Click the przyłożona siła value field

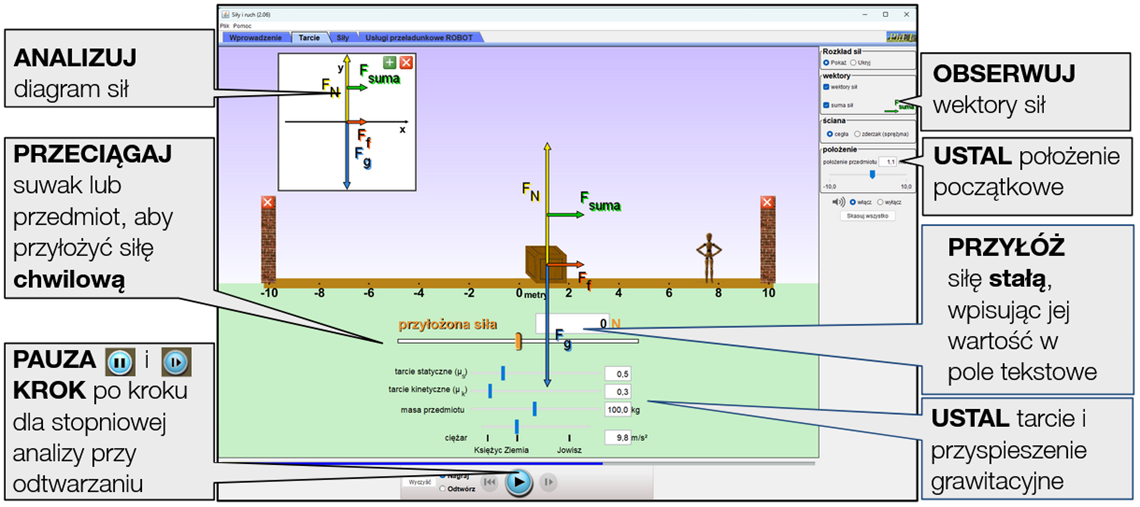(572, 323)
